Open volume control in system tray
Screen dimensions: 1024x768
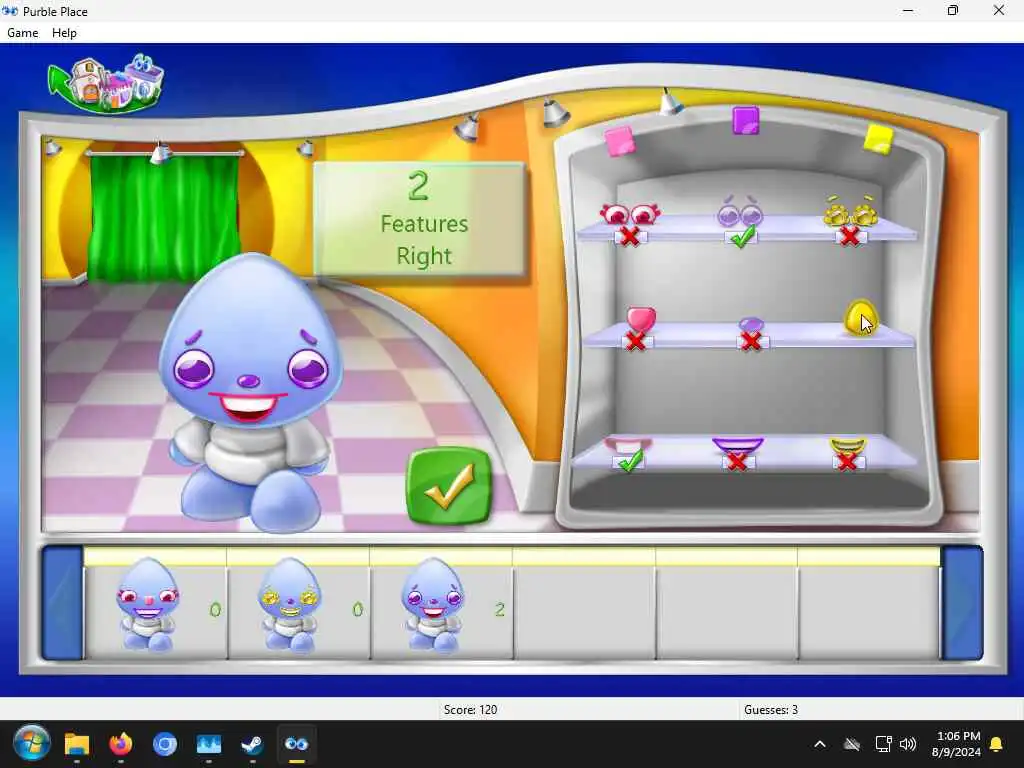tap(908, 744)
